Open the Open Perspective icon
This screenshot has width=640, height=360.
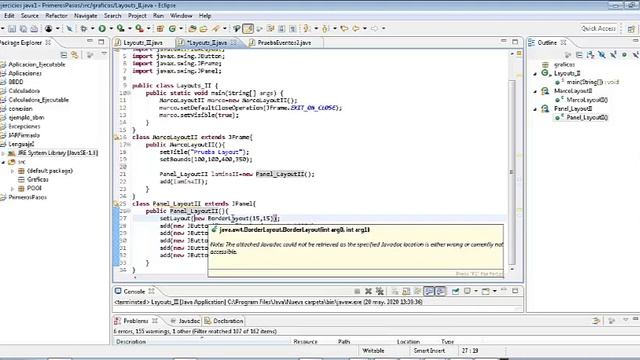pos(631,29)
